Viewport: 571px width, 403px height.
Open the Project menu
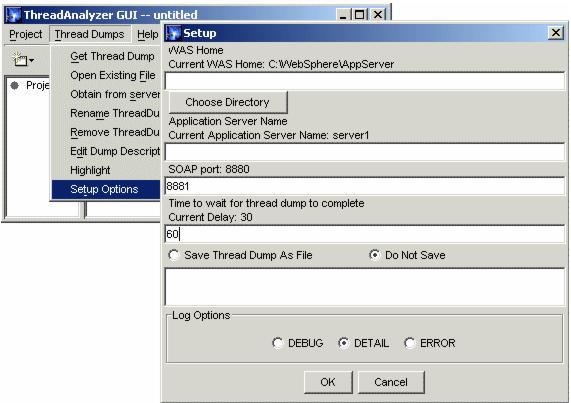25,34
